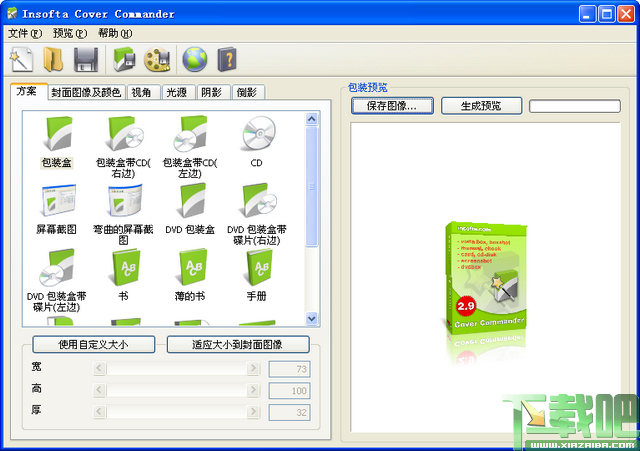Image resolution: width=640 pixels, height=451 pixels.
Task: Click the 宽 slider right arrow
Action: [x=253, y=368]
